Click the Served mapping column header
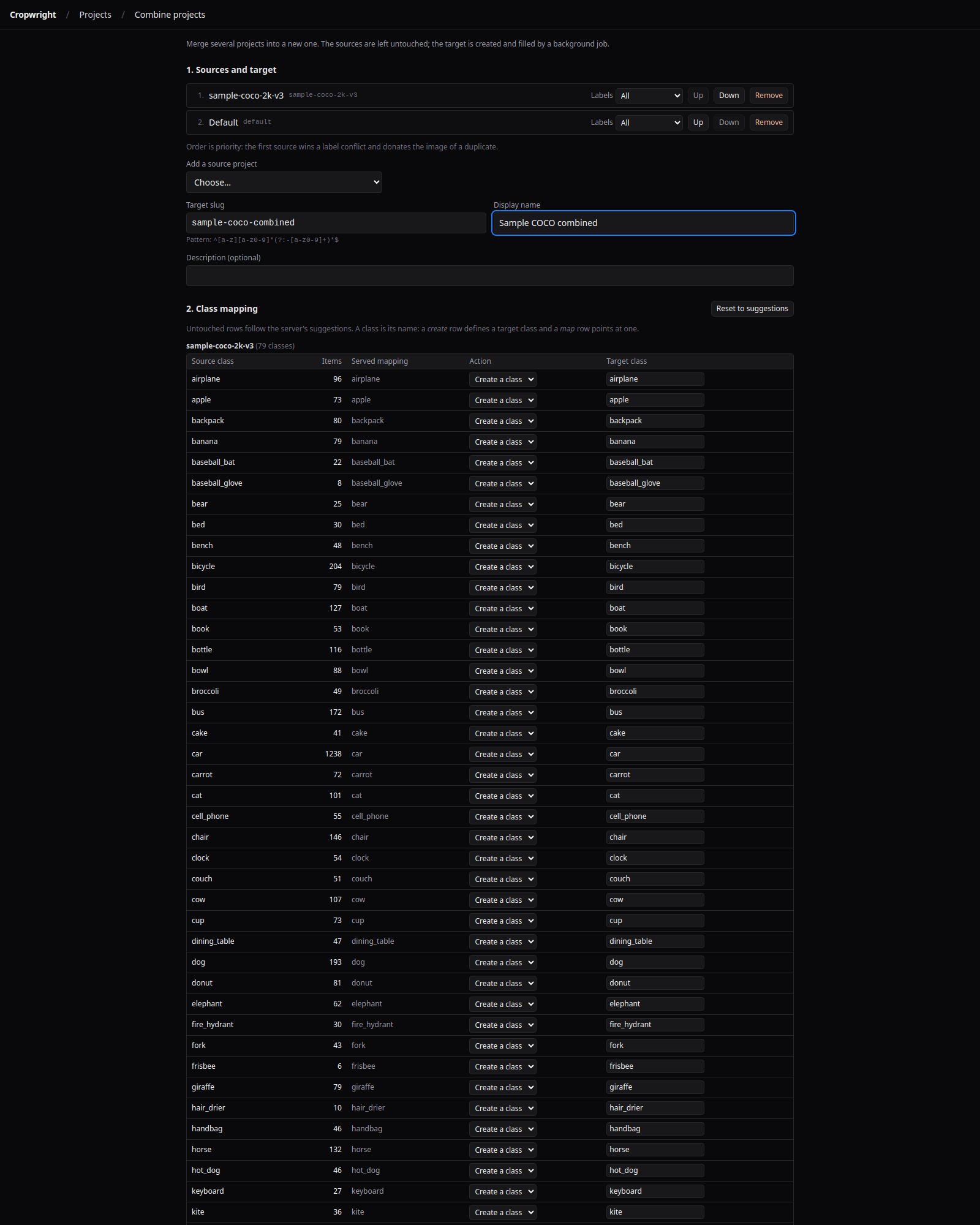 pyautogui.click(x=380, y=361)
